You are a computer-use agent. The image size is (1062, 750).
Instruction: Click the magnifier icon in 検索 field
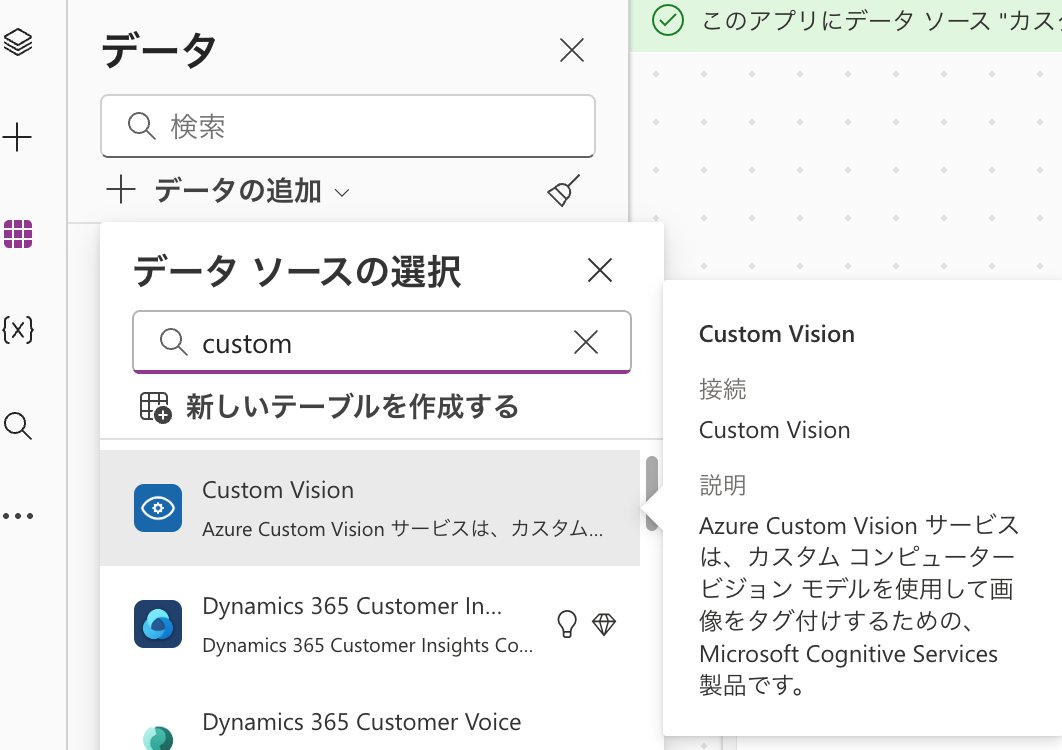pos(142,126)
